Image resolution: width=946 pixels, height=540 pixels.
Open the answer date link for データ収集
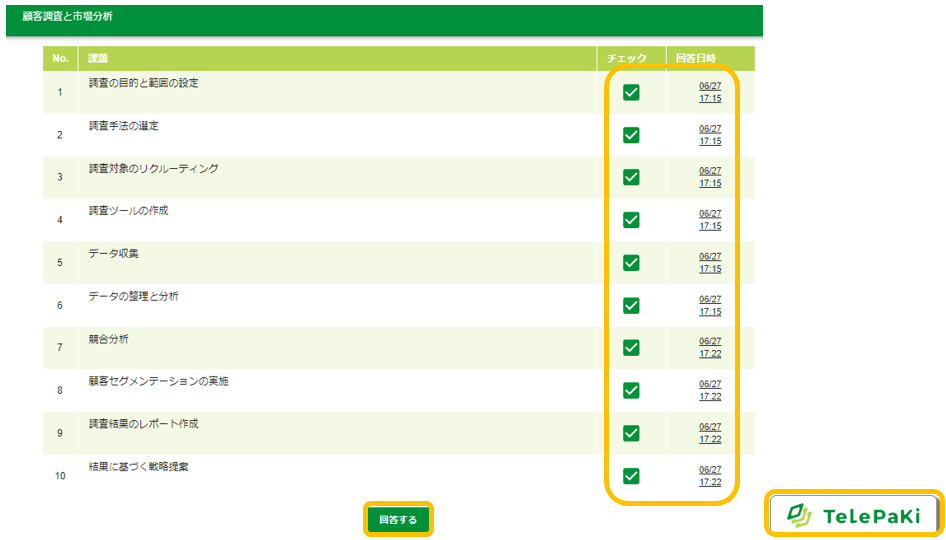click(x=710, y=262)
